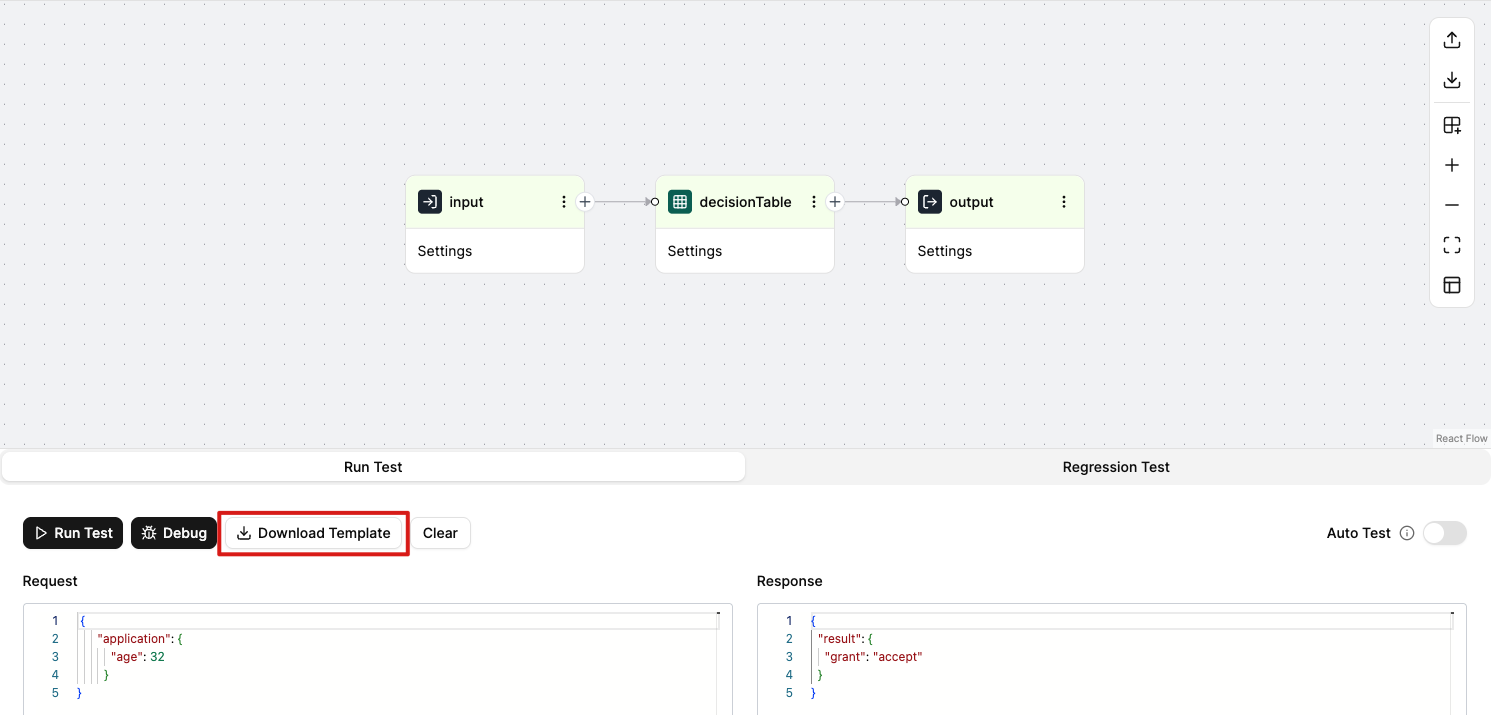Click the decisionTable node grid icon
The width and height of the screenshot is (1491, 715).
[680, 202]
